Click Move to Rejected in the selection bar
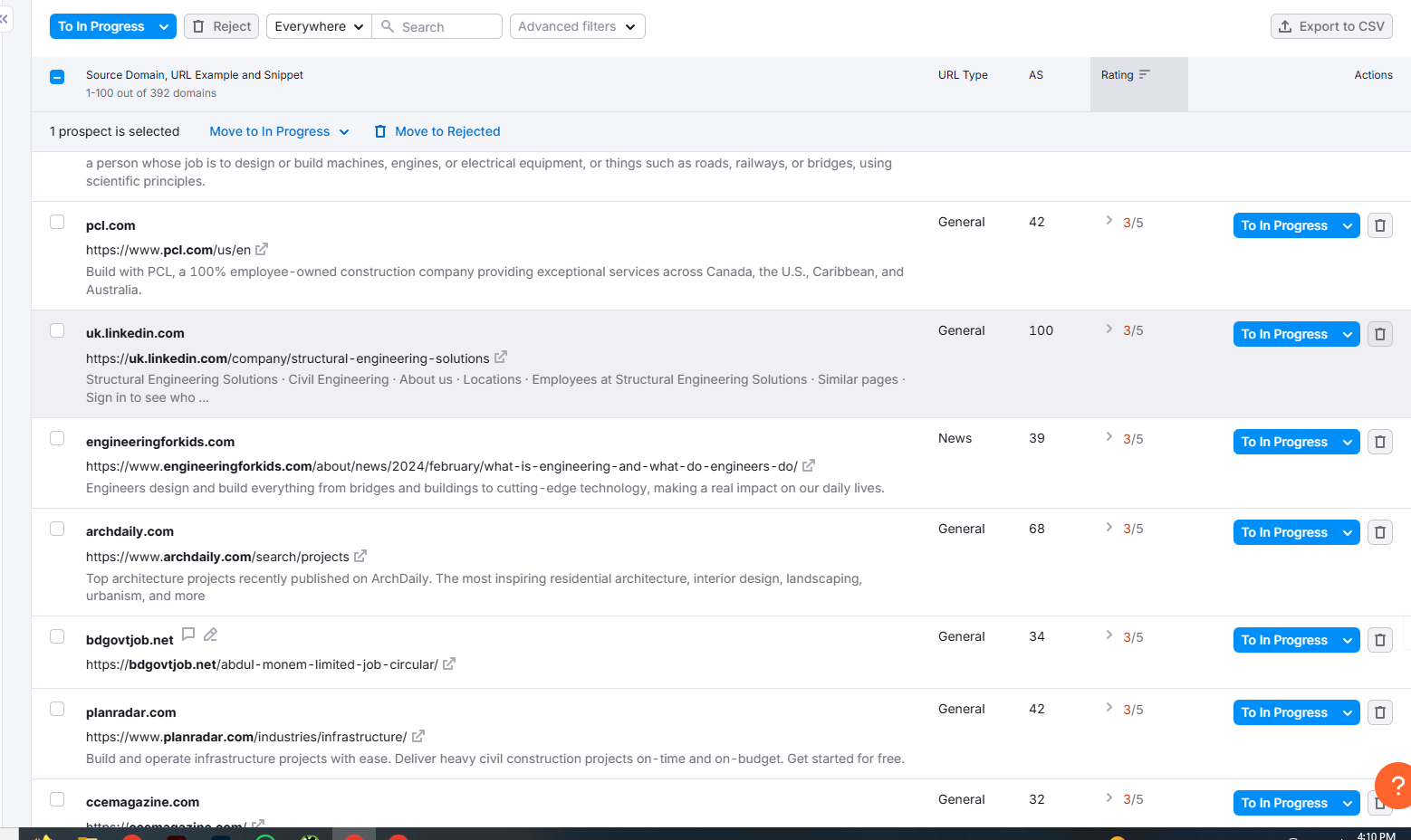 click(x=438, y=131)
